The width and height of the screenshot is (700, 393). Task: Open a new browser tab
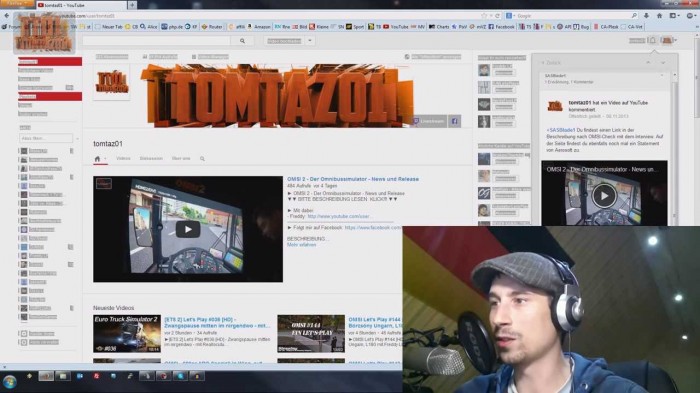tap(132, 5)
